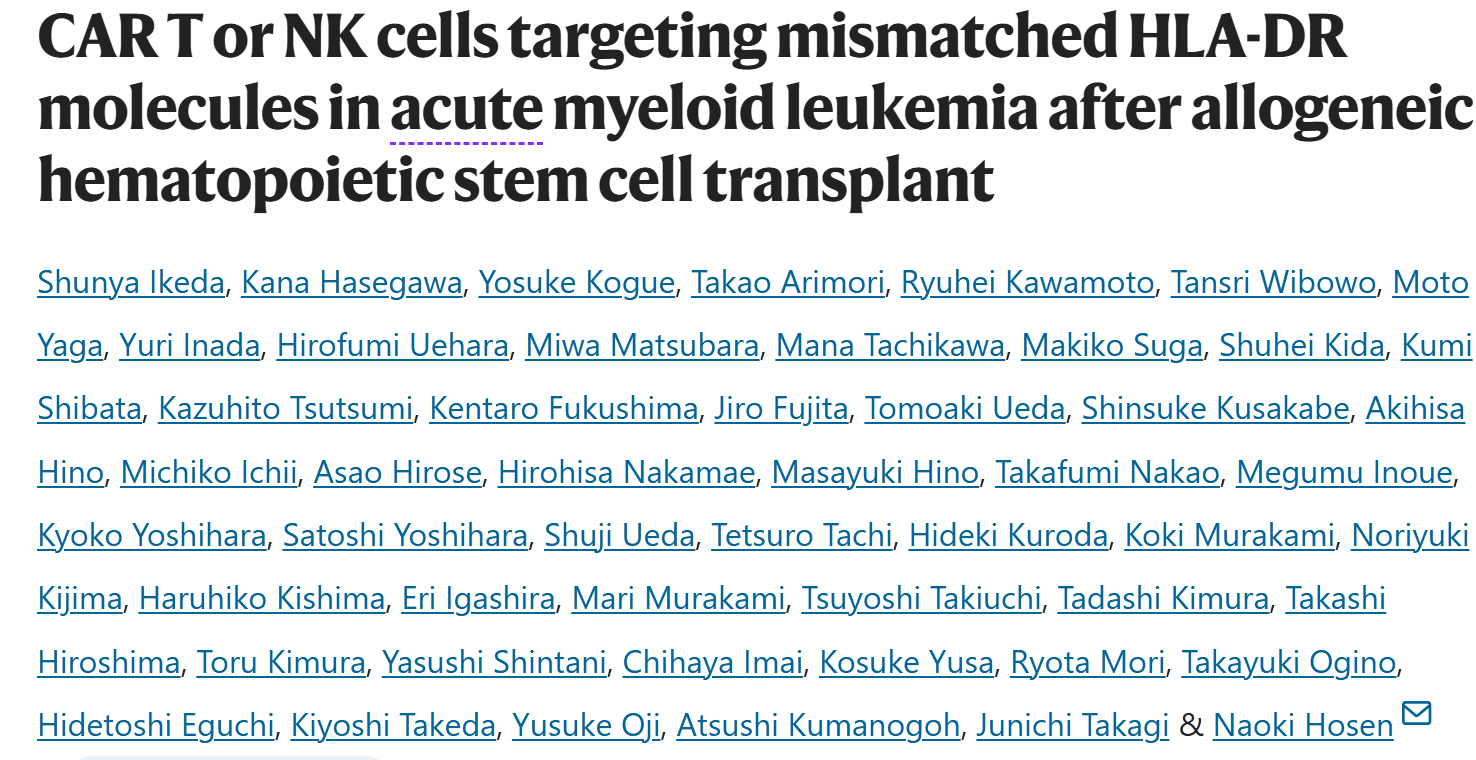Open author link Kana Hasegawa

click(352, 283)
